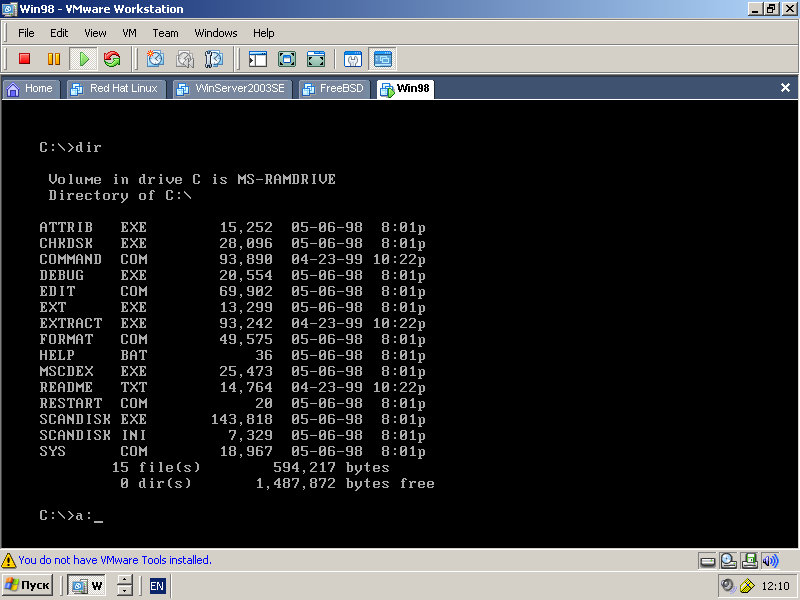Click the MSCDEX EXE line in the listing
The width and height of the screenshot is (800, 600).
point(233,371)
